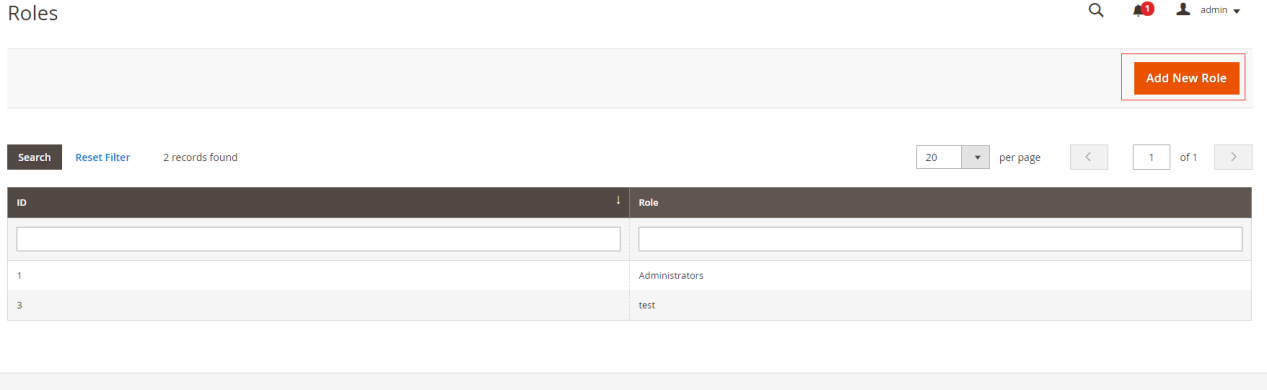This screenshot has height=390, width=1267.
Task: Click the admin user avatar icon
Action: [x=1183, y=10]
